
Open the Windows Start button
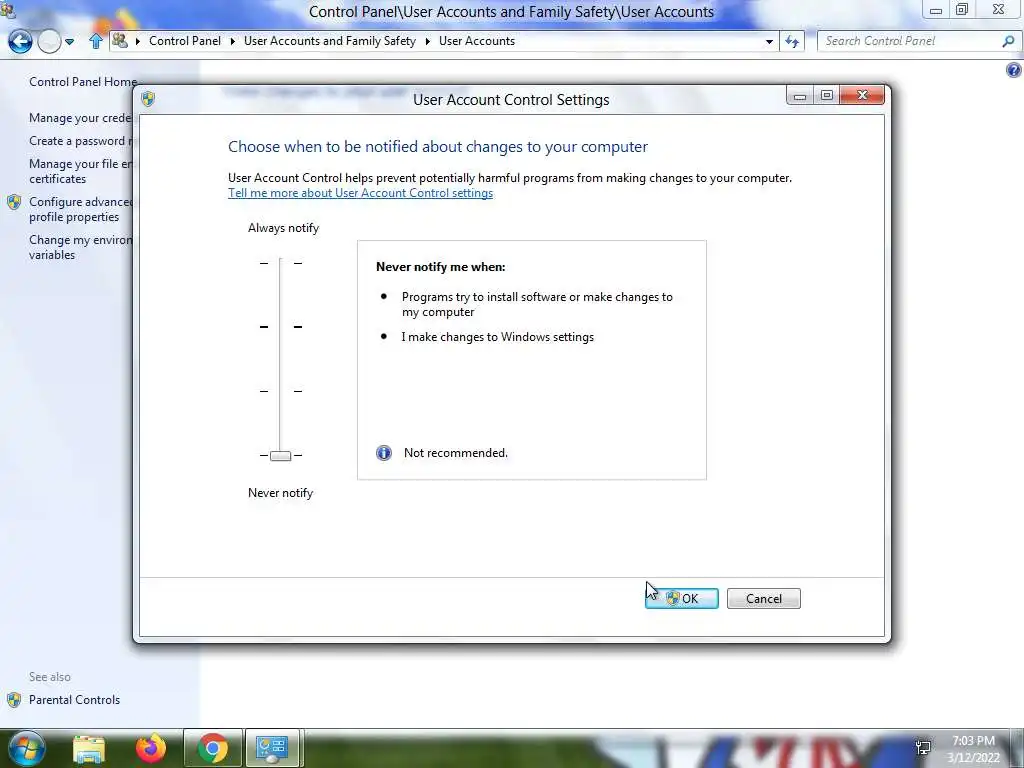click(26, 748)
